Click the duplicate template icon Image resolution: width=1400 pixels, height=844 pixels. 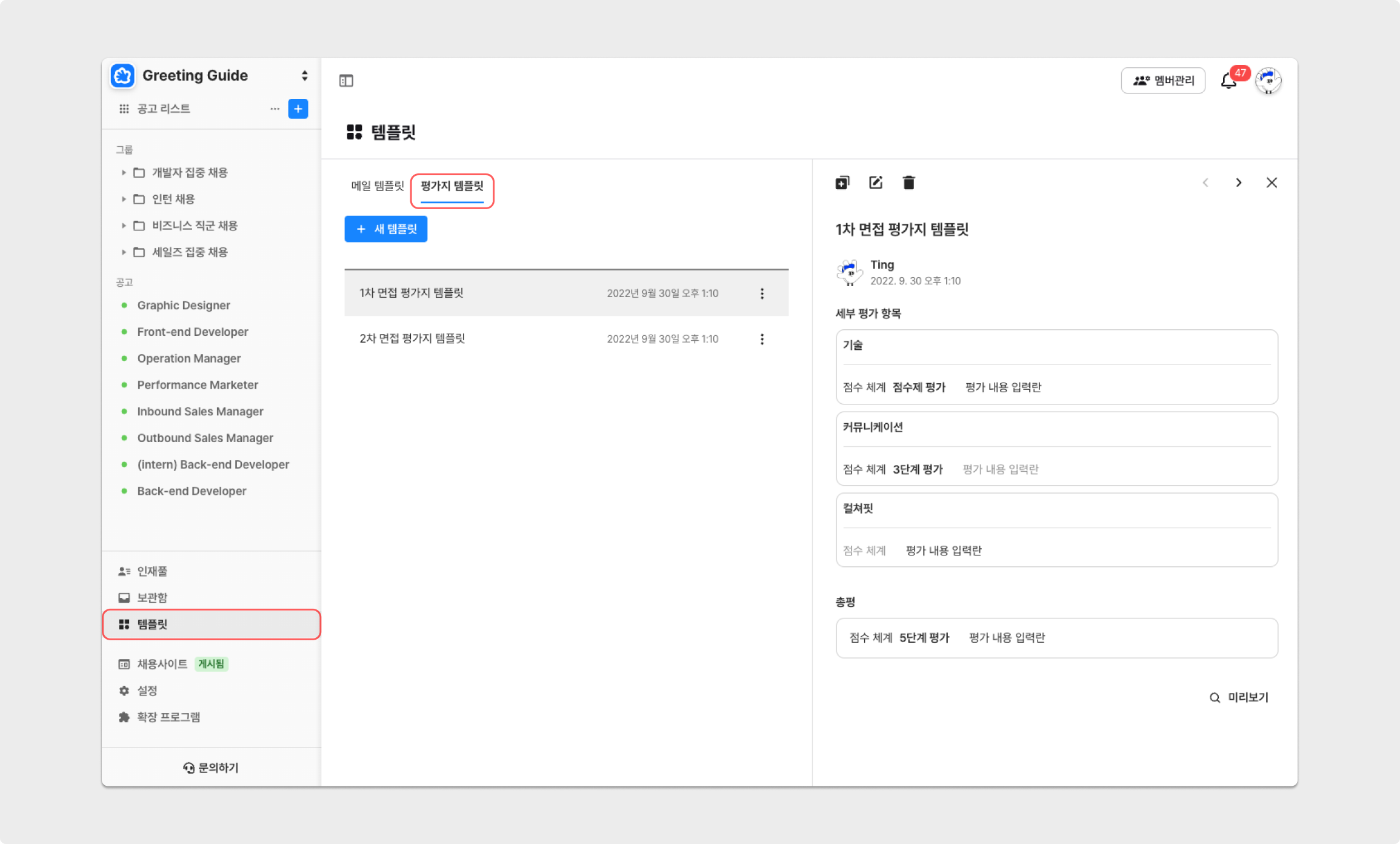[842, 183]
